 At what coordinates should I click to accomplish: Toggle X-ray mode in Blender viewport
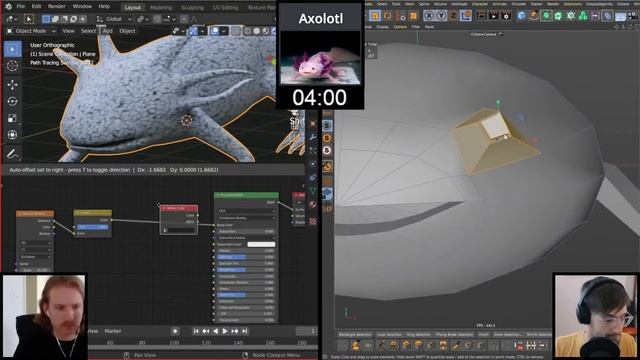[x=236, y=31]
